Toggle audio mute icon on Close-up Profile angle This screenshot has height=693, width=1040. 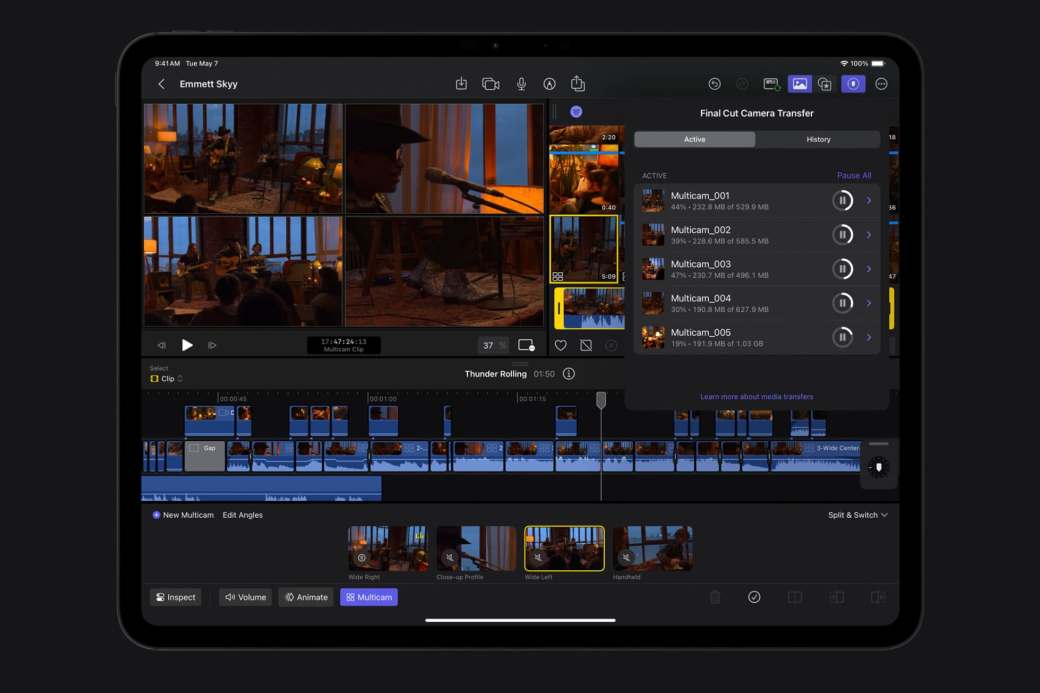(x=450, y=558)
